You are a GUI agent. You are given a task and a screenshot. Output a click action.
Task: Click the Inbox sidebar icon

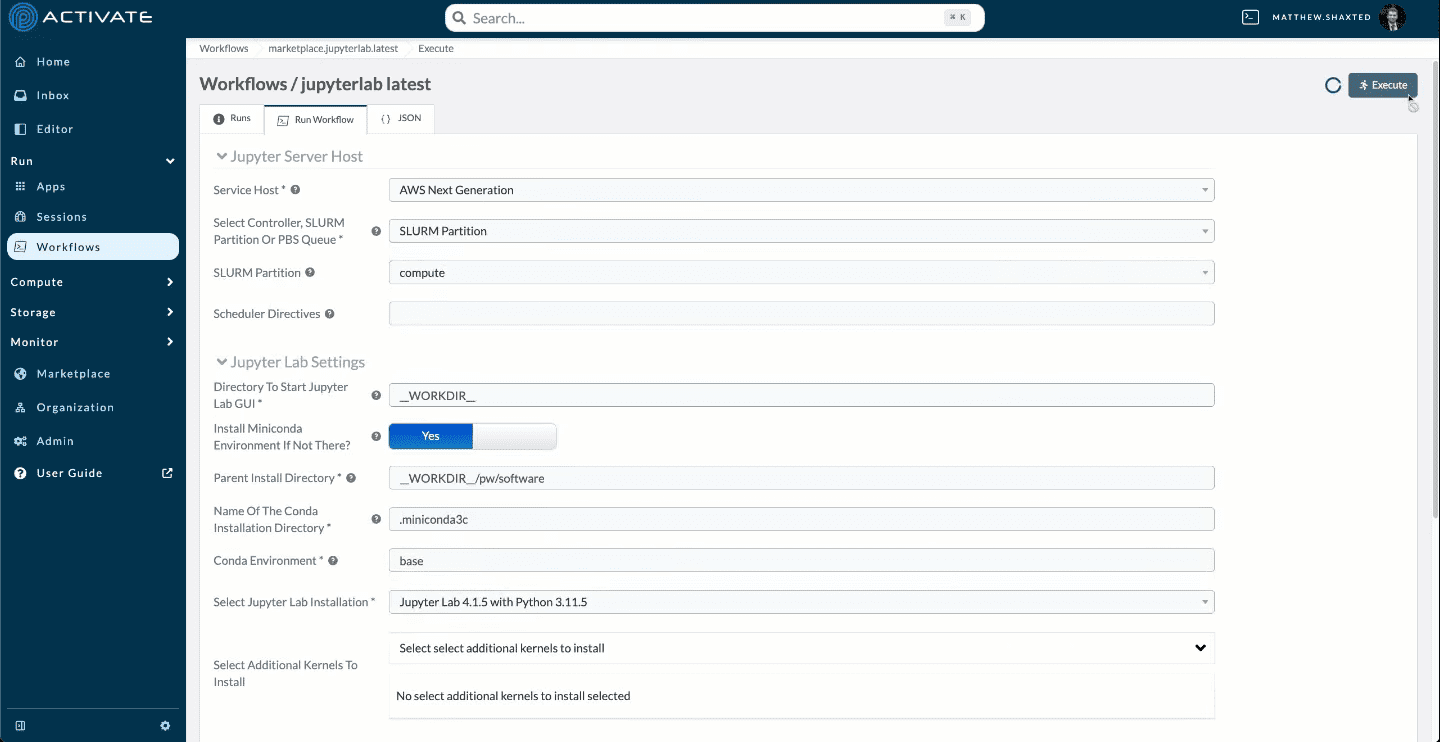[20, 96]
